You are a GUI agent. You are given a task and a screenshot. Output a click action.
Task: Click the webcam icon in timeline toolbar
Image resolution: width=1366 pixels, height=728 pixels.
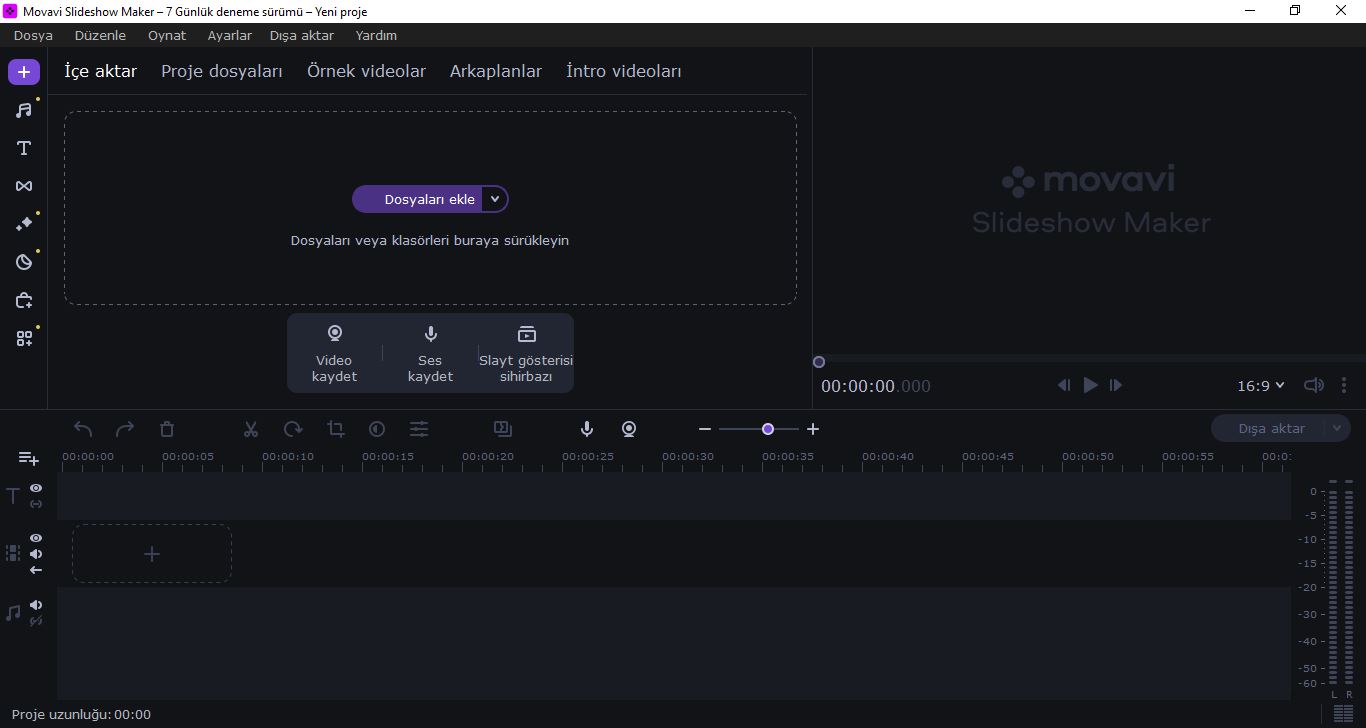[629, 429]
